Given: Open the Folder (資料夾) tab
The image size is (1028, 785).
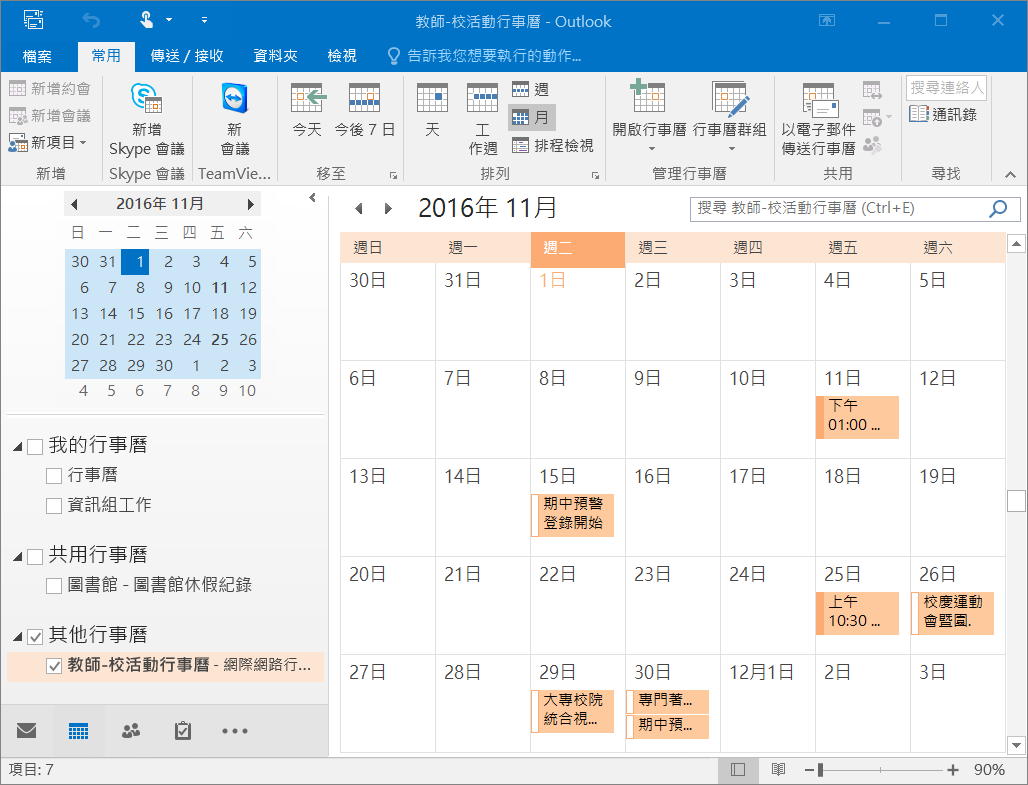Looking at the screenshot, I should 275,56.
